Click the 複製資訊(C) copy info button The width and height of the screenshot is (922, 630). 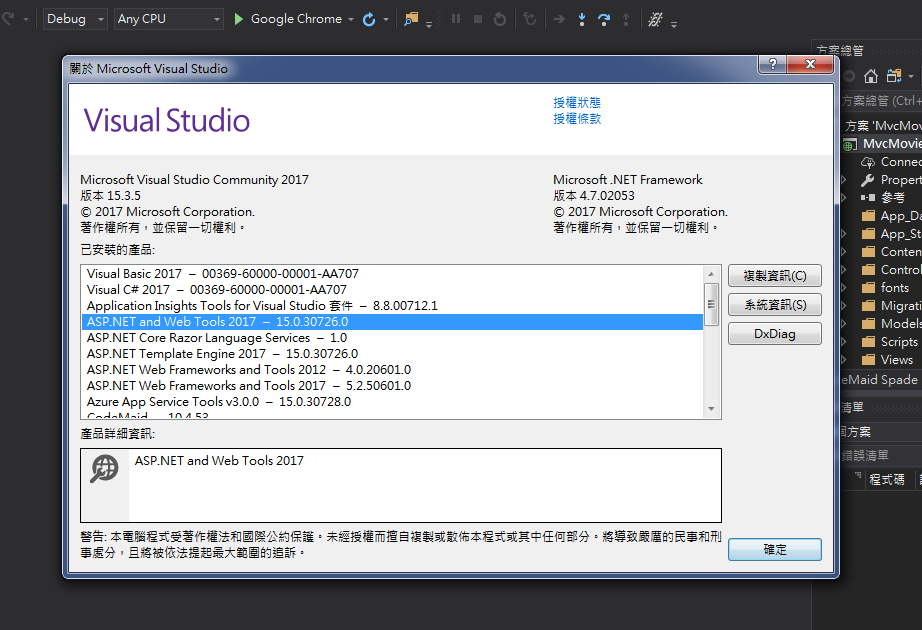pyautogui.click(x=774, y=276)
